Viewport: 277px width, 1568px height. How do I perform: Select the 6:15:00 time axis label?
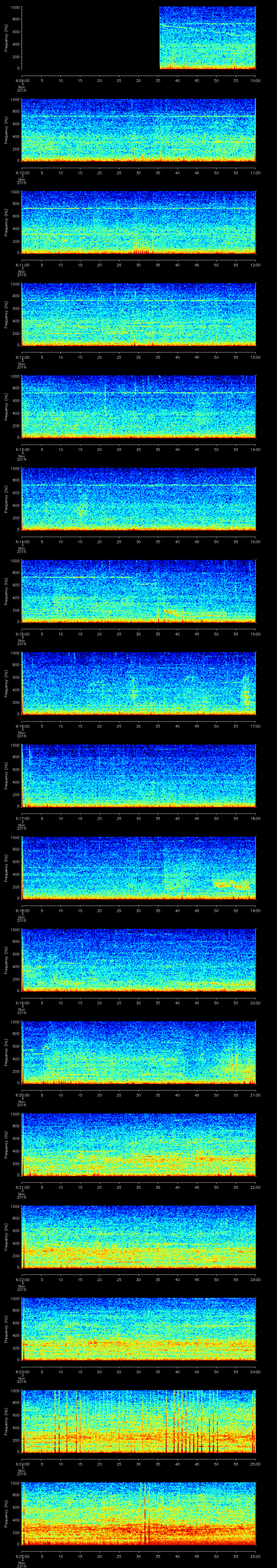click(x=22, y=634)
